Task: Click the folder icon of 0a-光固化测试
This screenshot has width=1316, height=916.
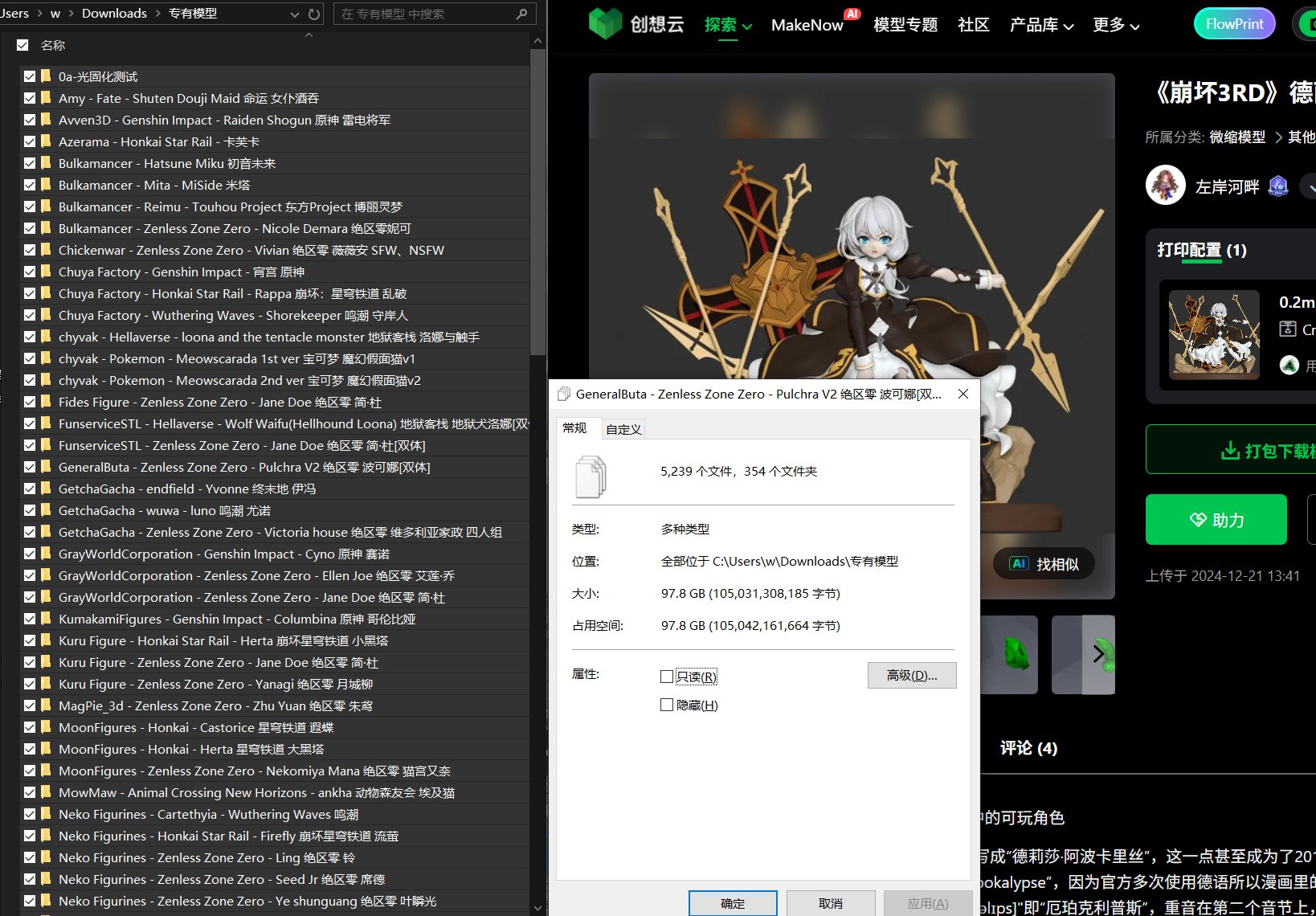Action: 44,76
